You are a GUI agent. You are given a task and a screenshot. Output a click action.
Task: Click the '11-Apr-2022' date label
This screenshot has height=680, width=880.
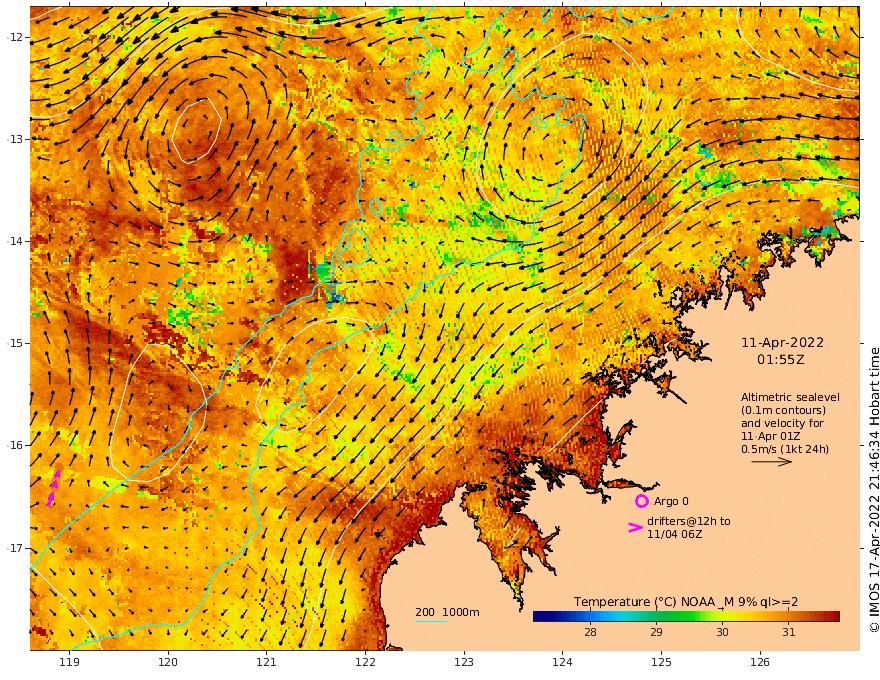[782, 343]
